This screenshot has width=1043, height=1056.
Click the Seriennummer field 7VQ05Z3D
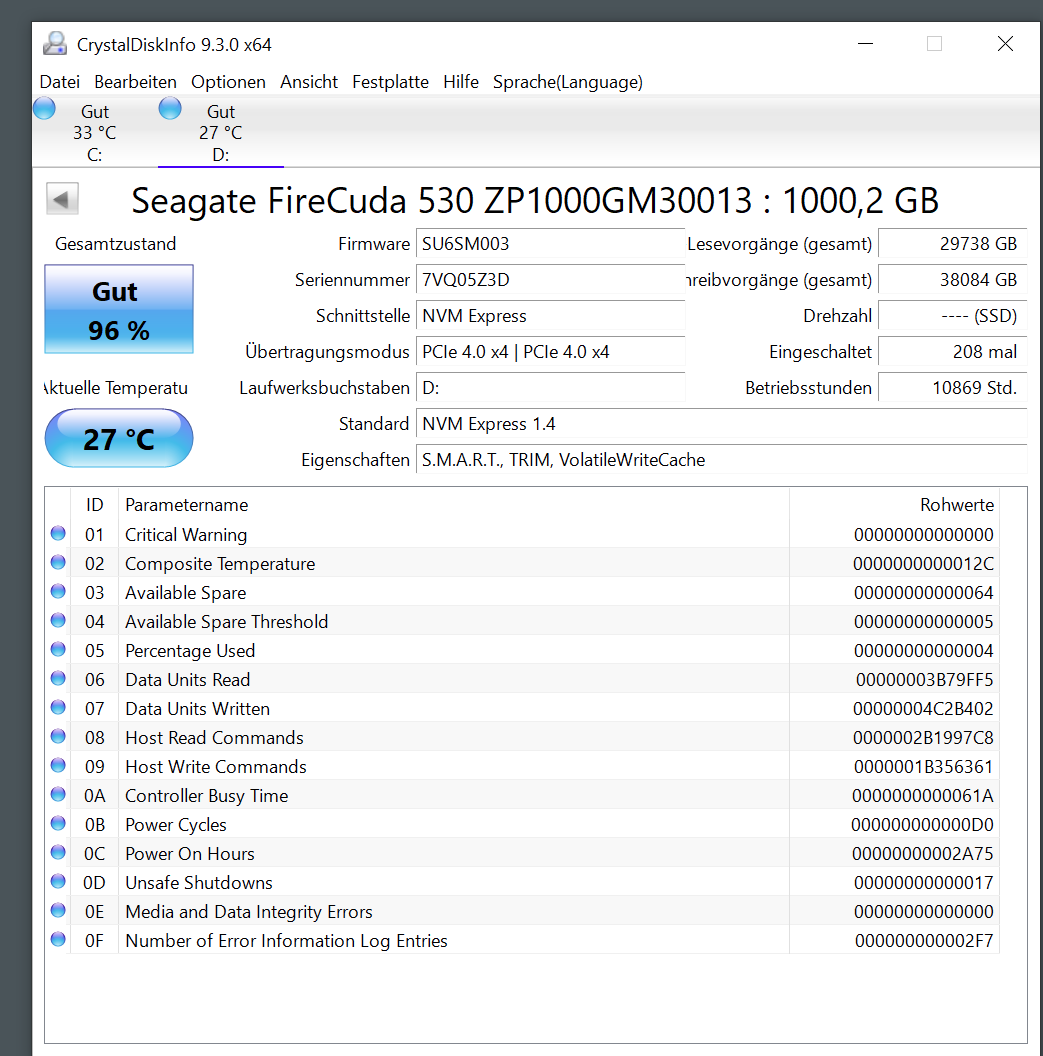coord(550,279)
